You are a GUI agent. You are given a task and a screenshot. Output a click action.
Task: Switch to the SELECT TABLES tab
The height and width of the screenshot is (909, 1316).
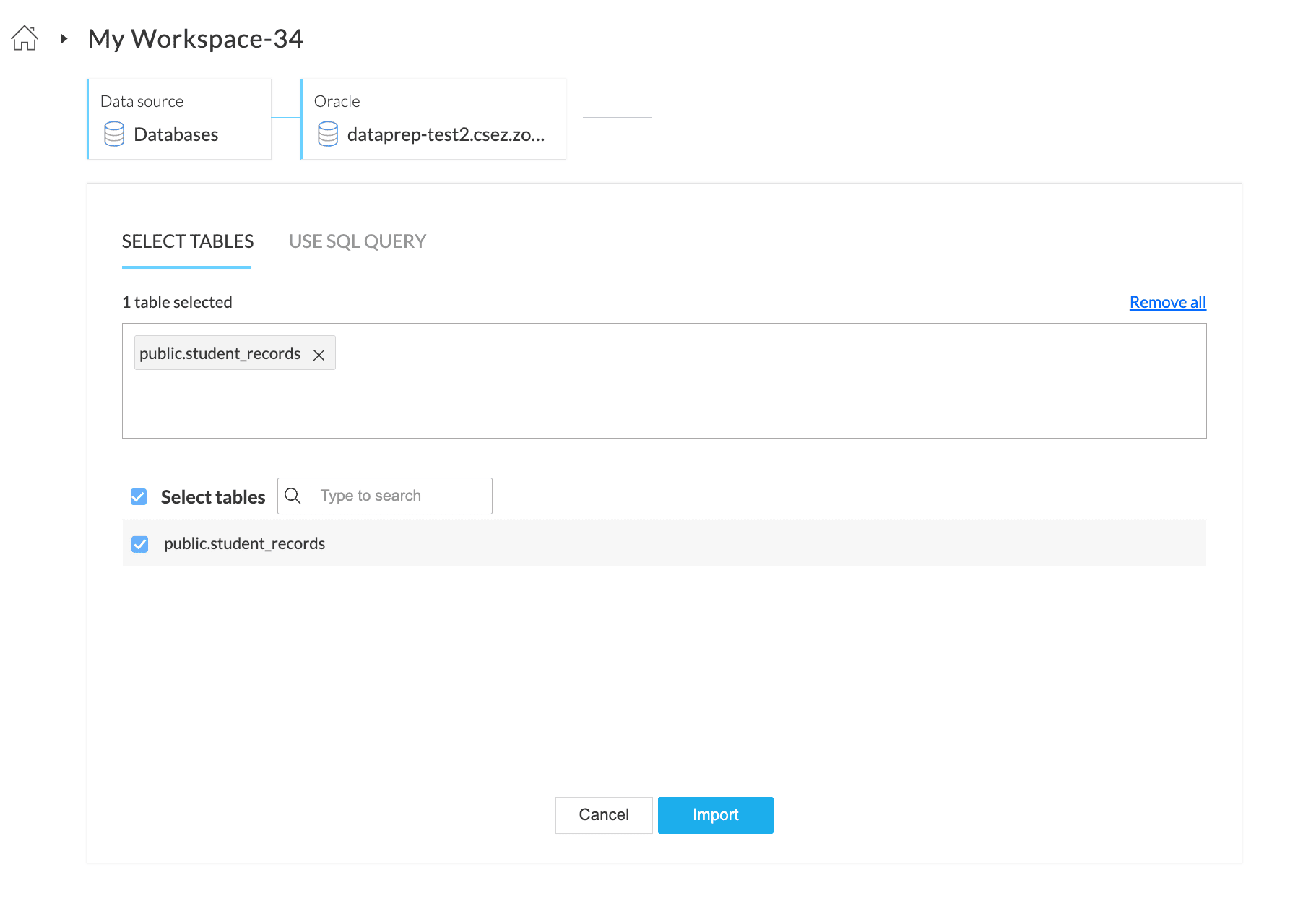pyautogui.click(x=187, y=241)
